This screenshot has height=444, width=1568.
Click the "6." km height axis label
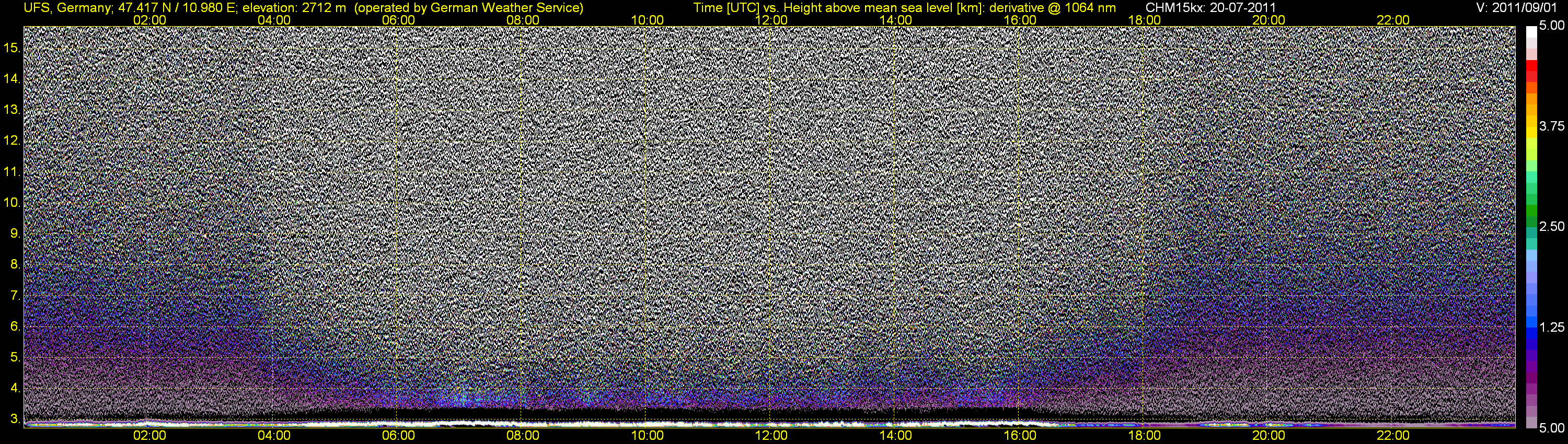(x=15, y=326)
